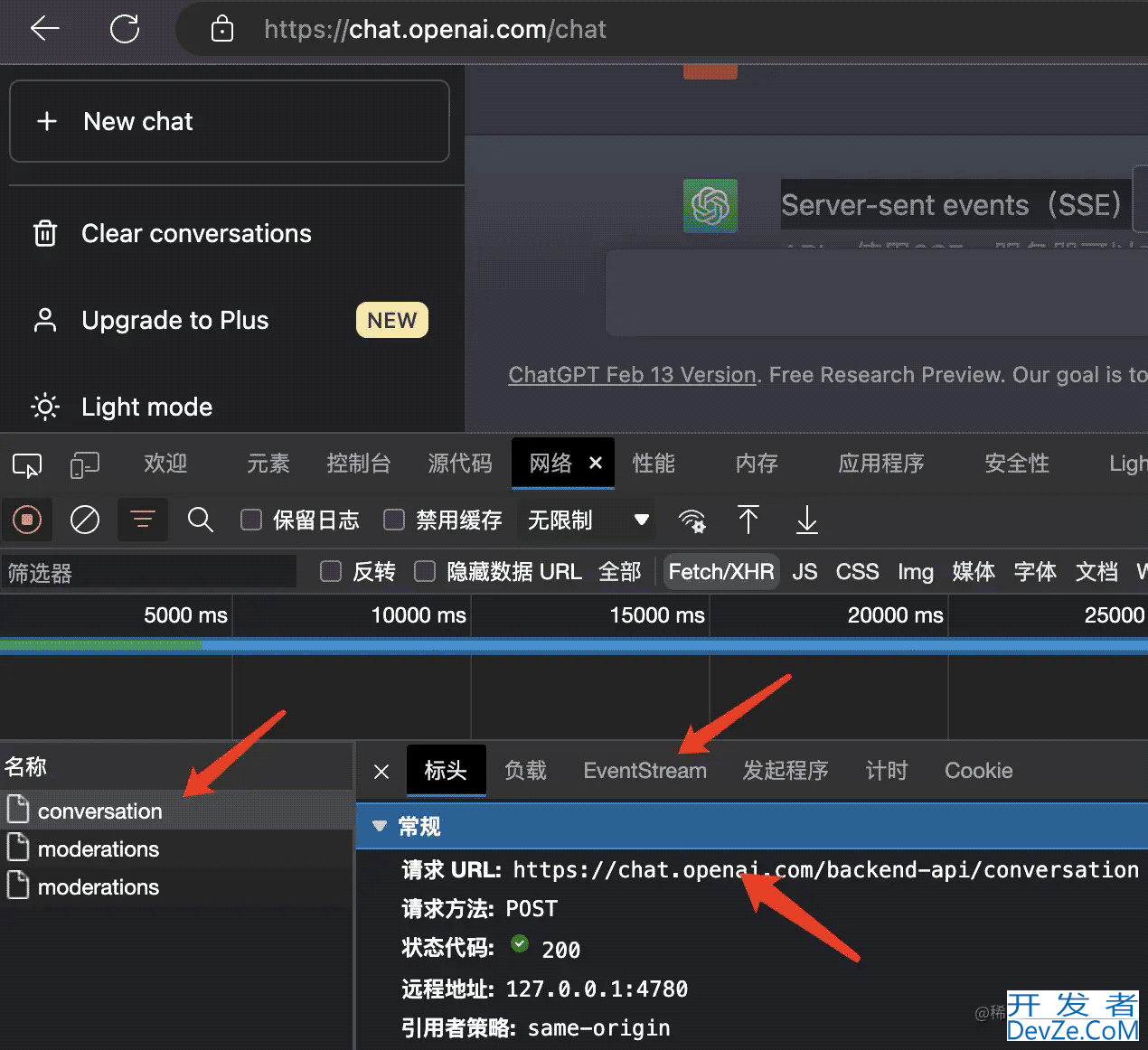The width and height of the screenshot is (1148, 1050).
Task: Open the 负载 details tab
Action: 525,771
